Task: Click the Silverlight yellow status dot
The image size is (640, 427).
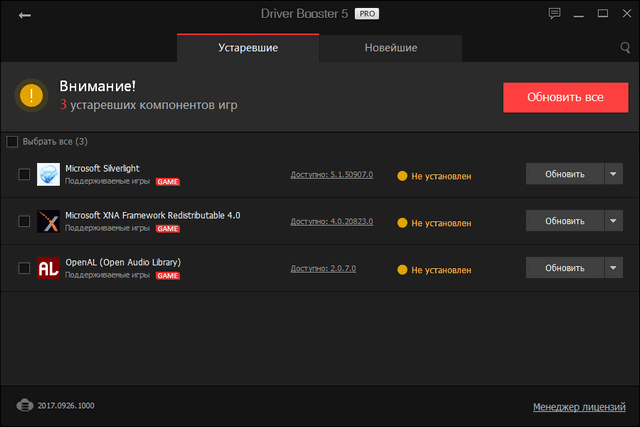Action: (402, 176)
